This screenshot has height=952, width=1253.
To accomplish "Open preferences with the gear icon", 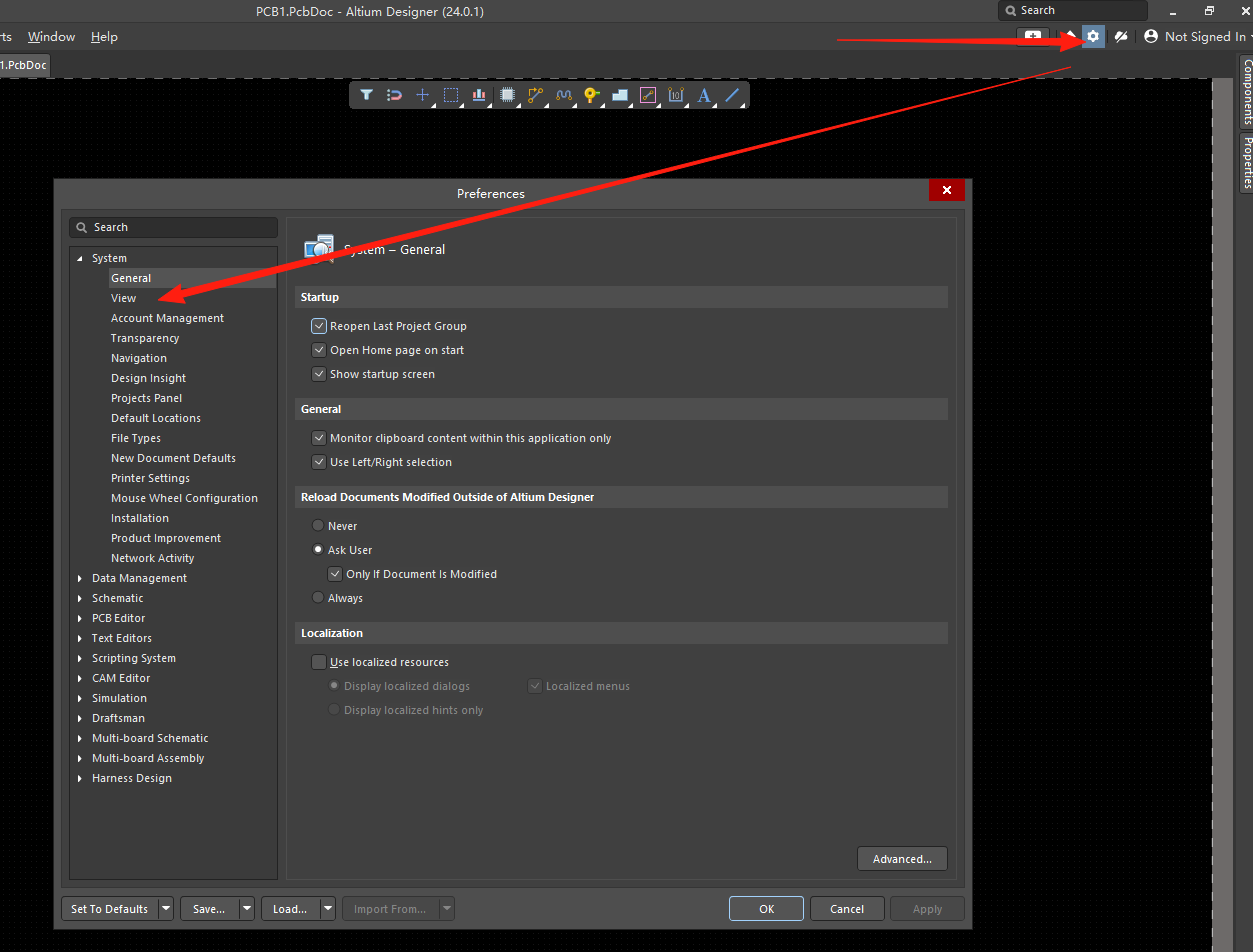I will click(1093, 36).
